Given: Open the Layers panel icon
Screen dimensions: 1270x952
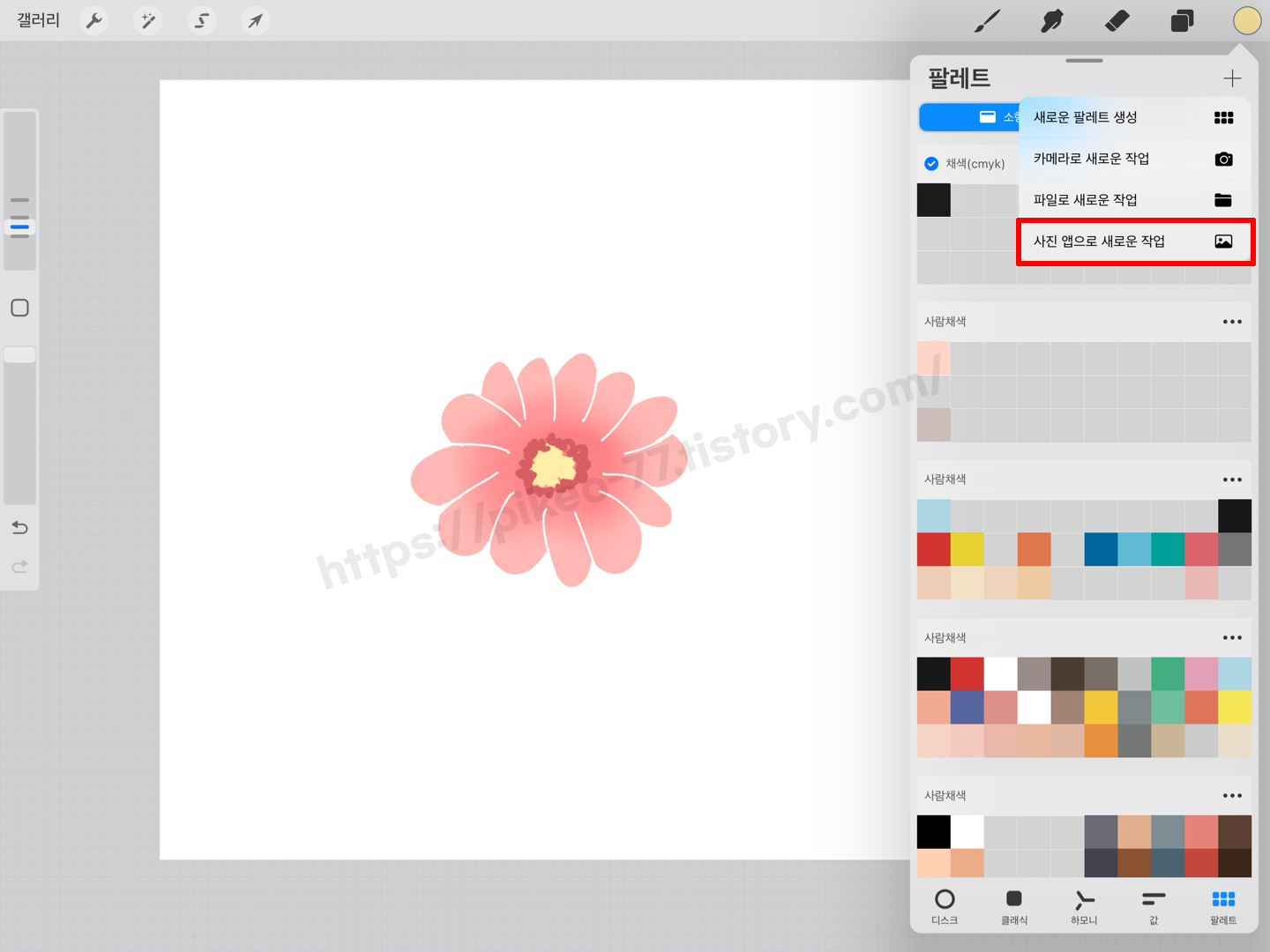Looking at the screenshot, I should (1182, 20).
